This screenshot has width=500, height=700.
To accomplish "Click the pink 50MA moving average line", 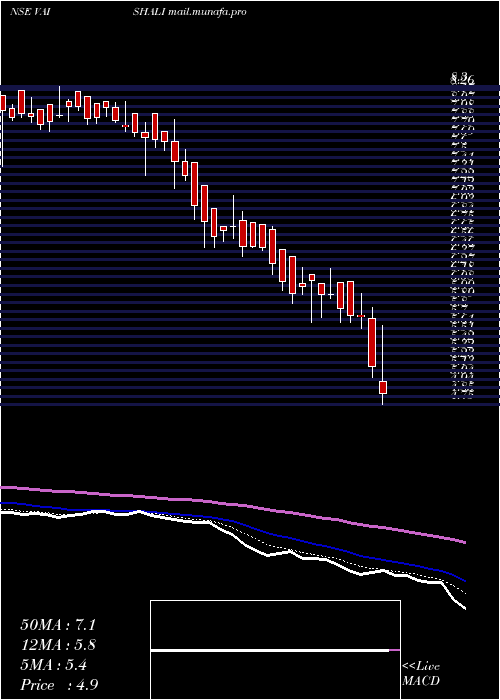I will tap(232, 504).
